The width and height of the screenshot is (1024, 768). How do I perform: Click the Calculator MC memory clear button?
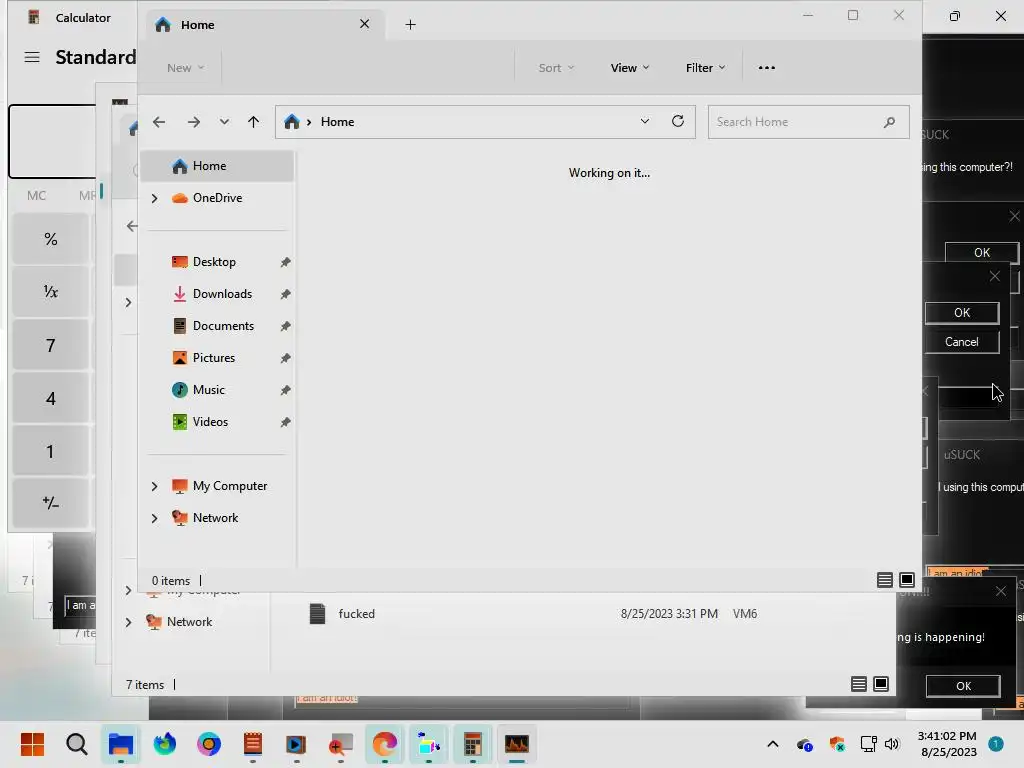37,195
